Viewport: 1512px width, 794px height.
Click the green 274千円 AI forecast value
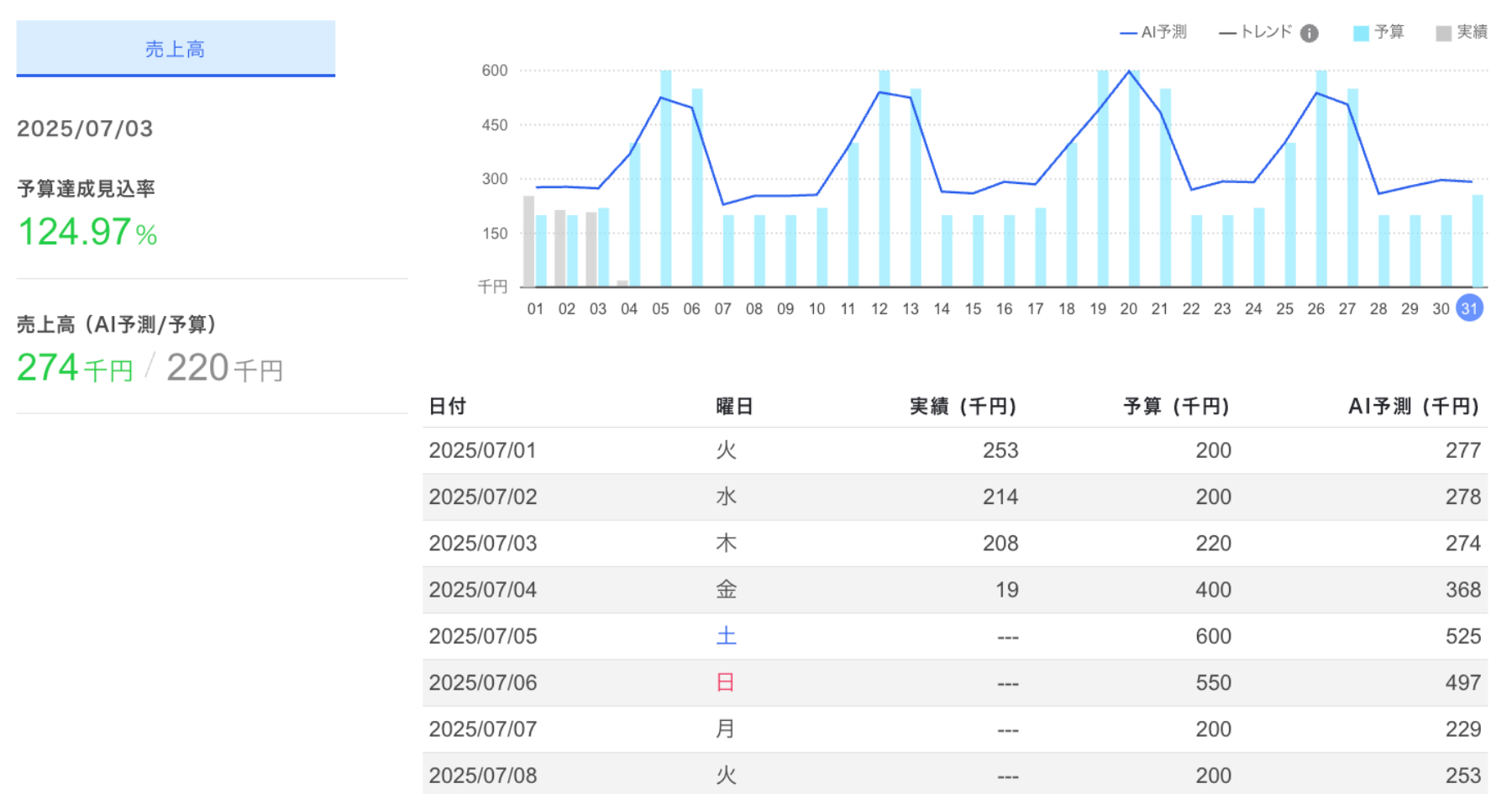click(75, 368)
